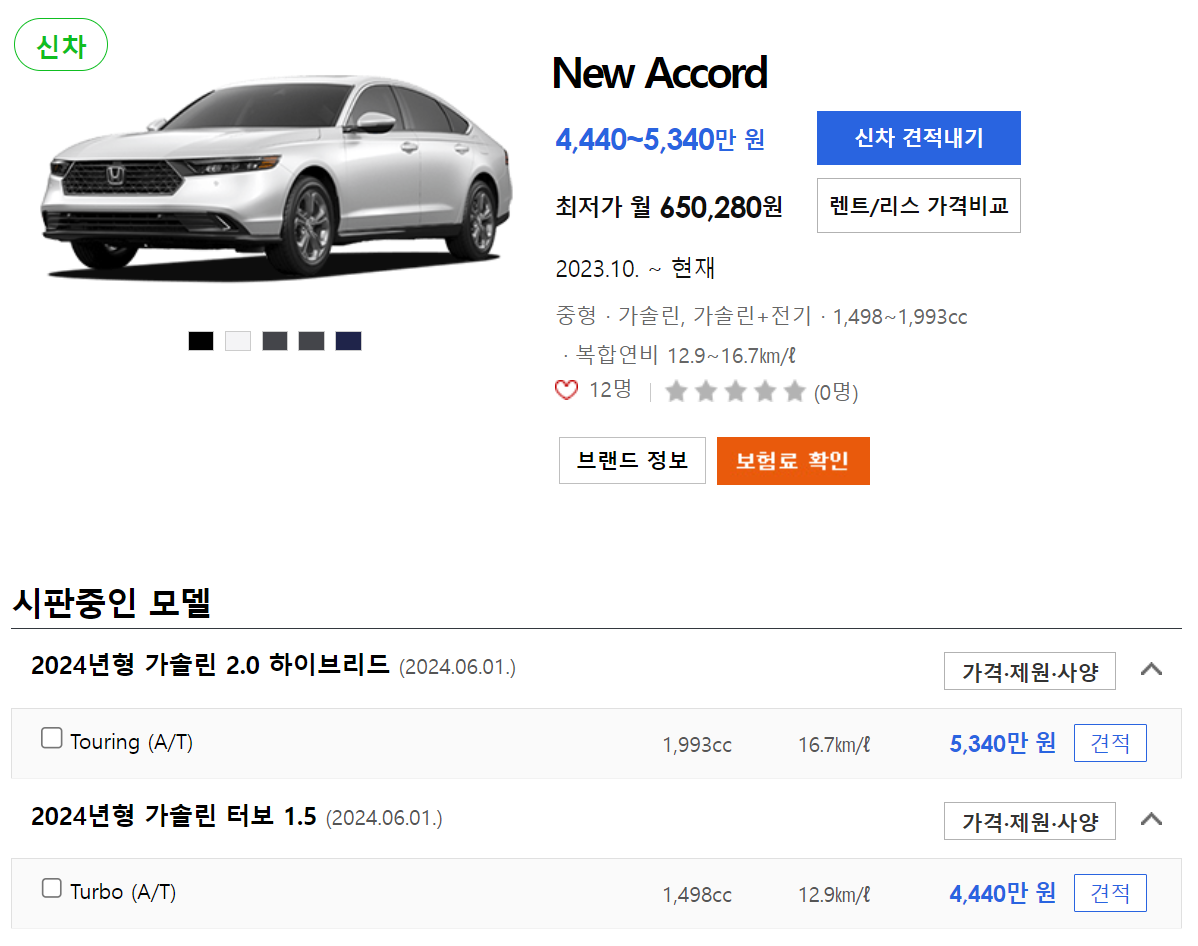Tick the Touring (A/T) checkbox
1198x946 pixels.
[51, 738]
